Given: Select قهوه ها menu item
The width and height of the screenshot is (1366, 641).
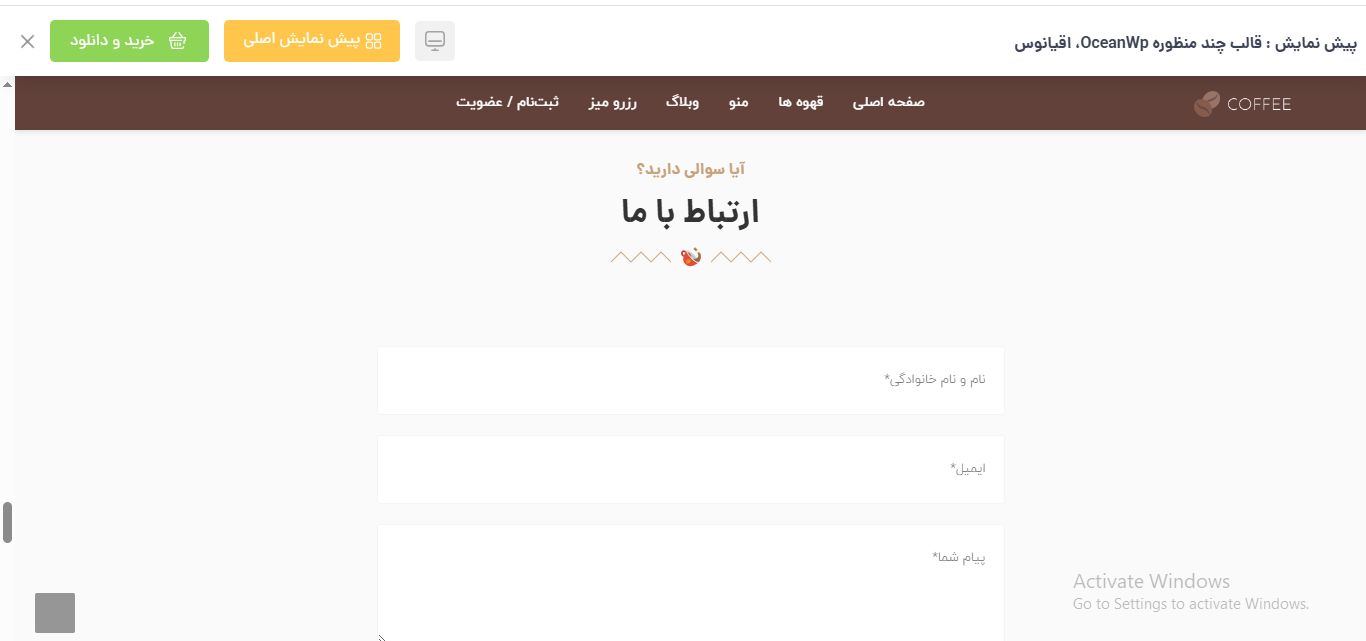Looking at the screenshot, I should coord(800,102).
